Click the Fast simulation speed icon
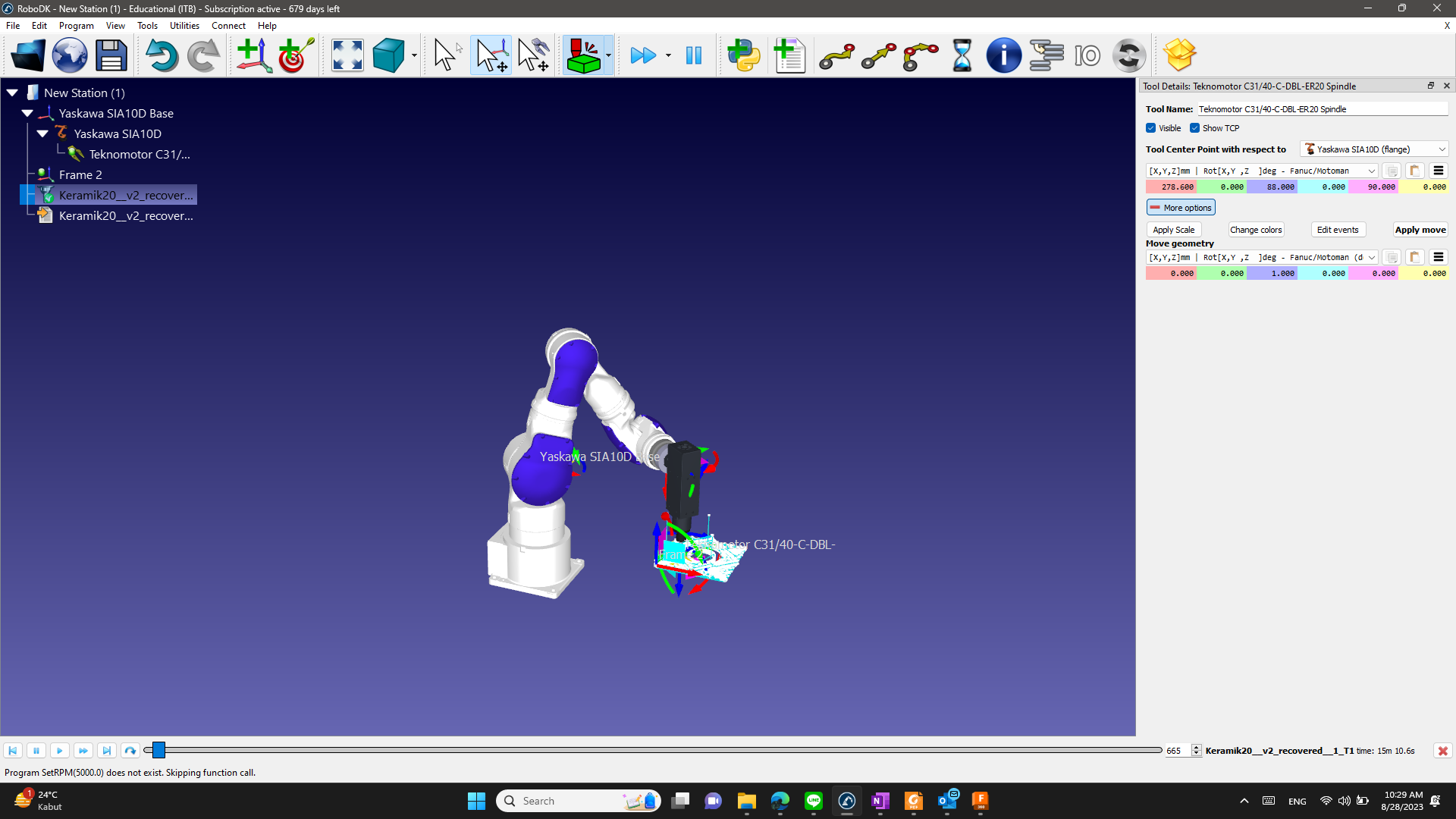This screenshot has width=1456, height=819. [x=643, y=55]
